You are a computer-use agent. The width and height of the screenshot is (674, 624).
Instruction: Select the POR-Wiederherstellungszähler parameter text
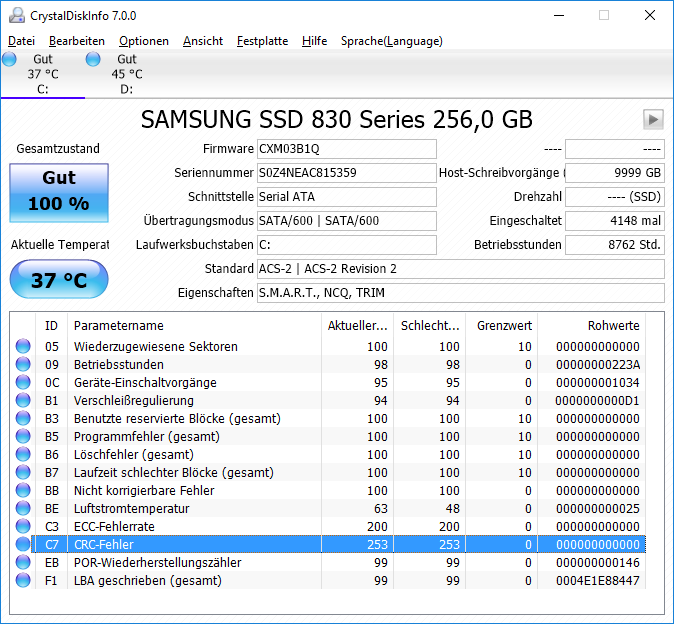tap(157, 563)
